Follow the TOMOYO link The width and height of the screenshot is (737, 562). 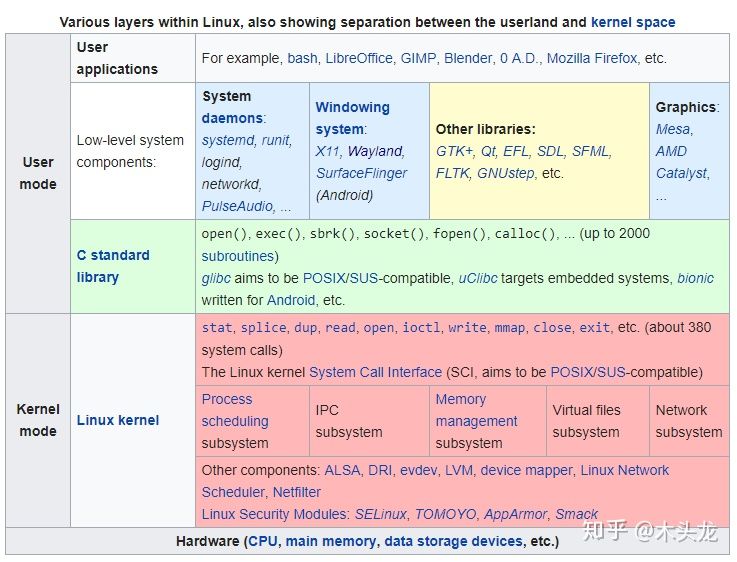[x=445, y=514]
